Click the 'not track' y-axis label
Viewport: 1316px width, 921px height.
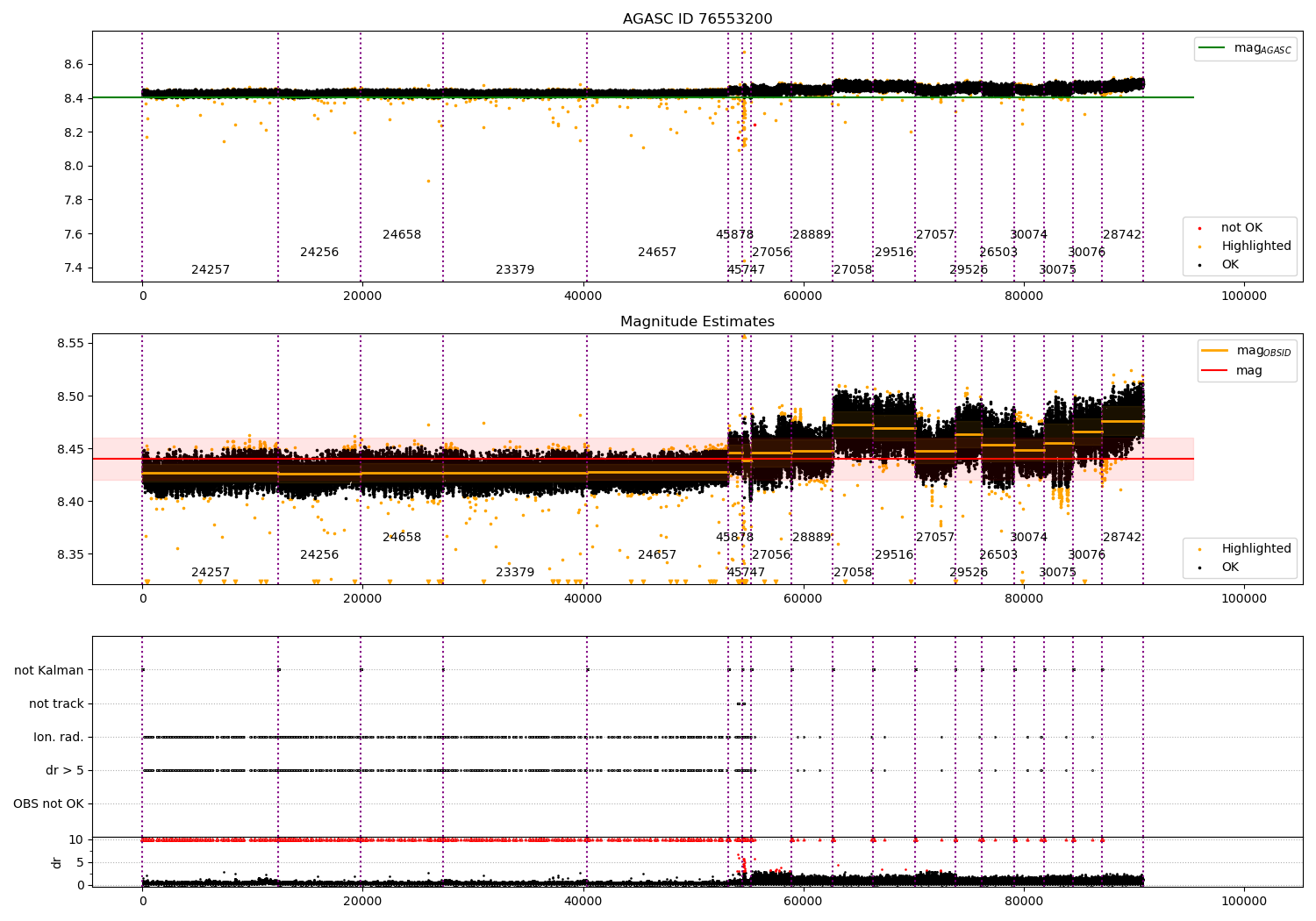click(56, 704)
